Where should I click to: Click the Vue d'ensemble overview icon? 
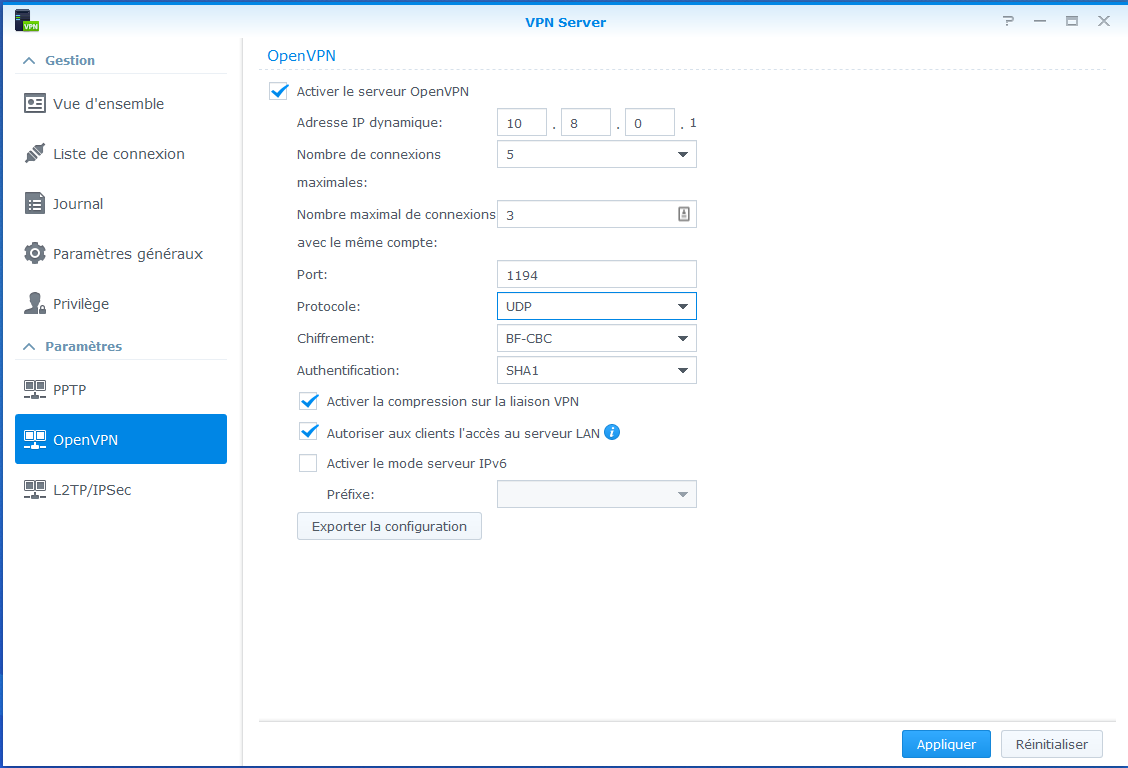click(35, 104)
